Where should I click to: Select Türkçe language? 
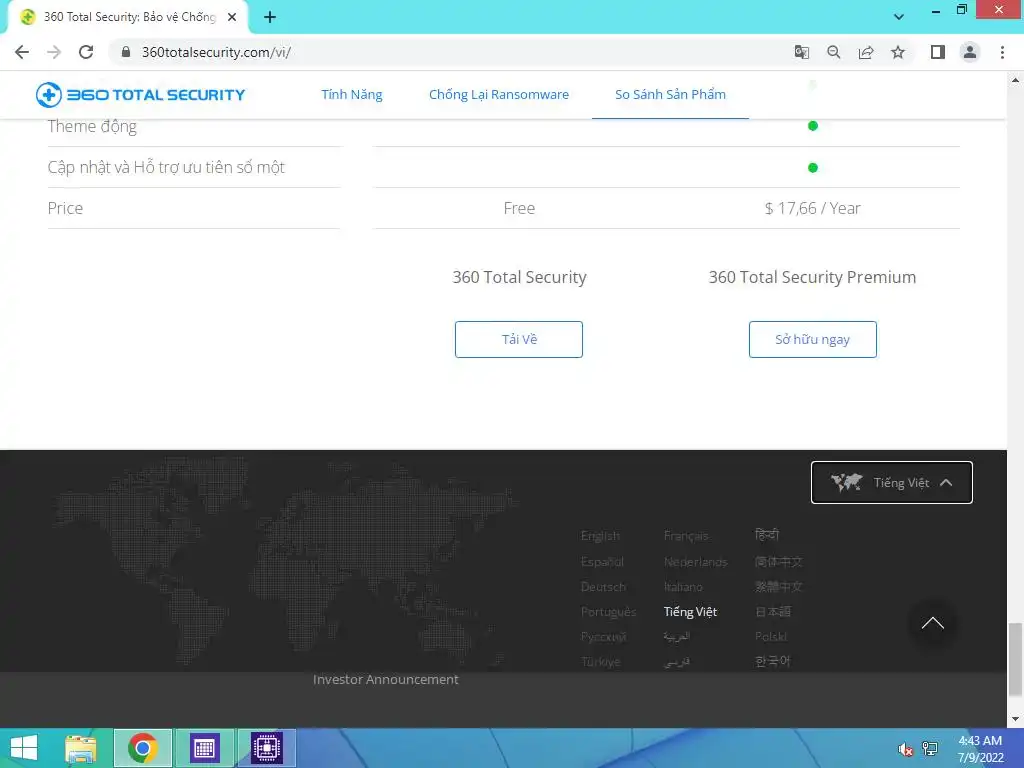(x=601, y=662)
